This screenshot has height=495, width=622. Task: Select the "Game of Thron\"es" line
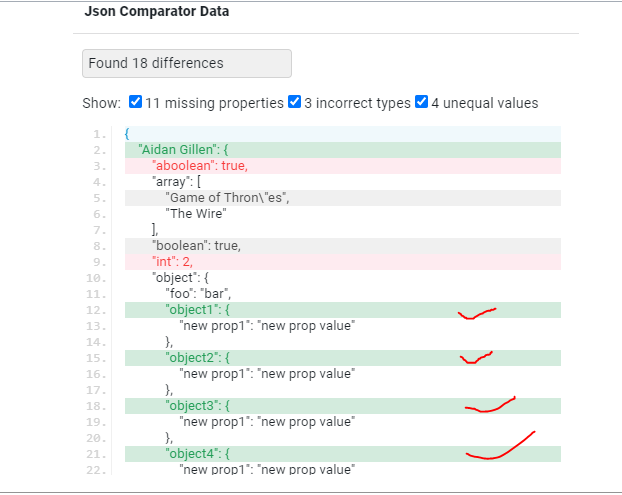[x=227, y=197]
